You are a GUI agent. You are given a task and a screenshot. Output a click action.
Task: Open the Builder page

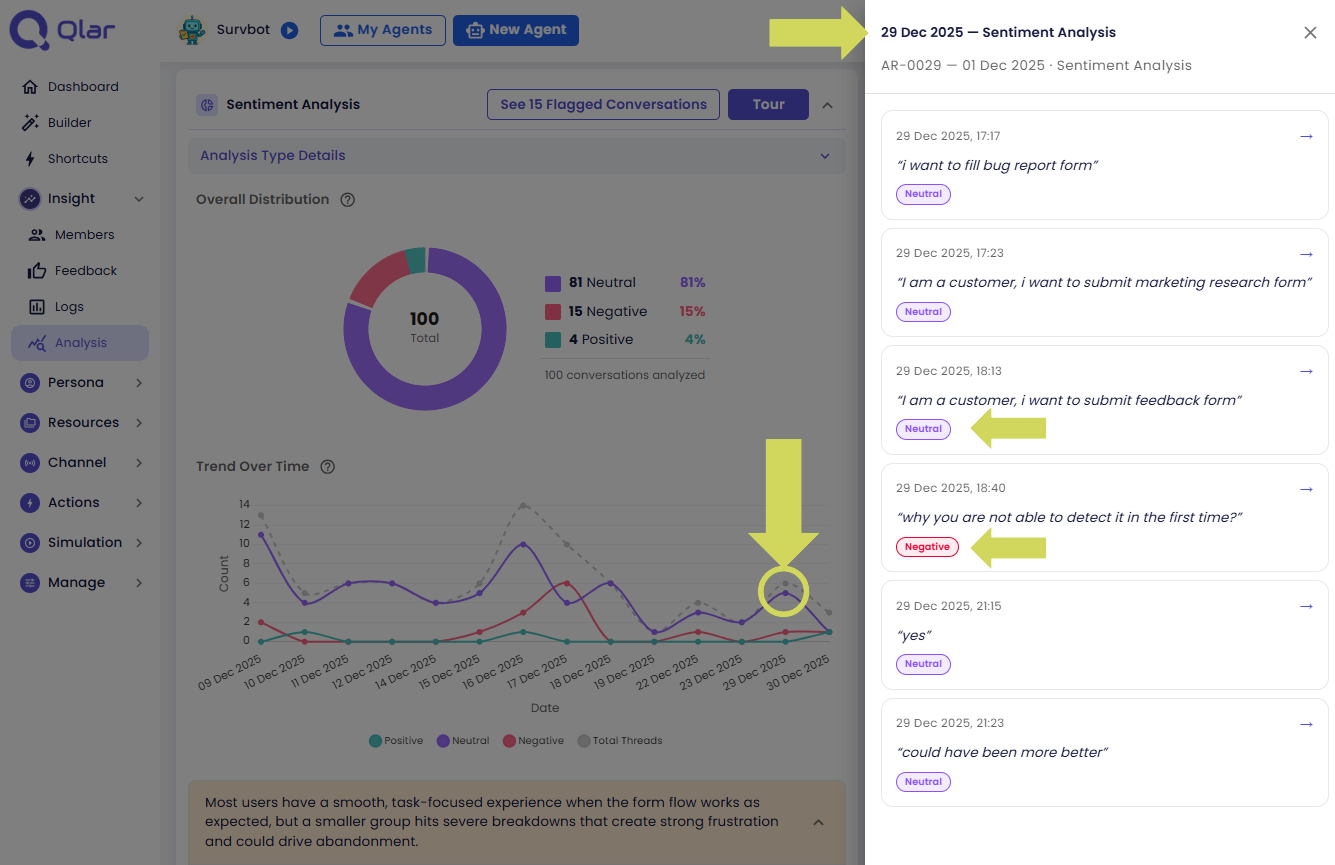coord(70,123)
